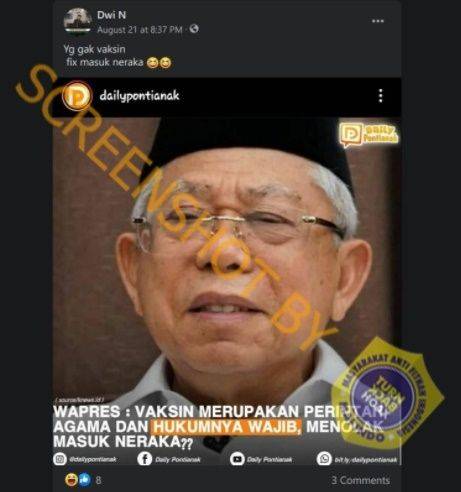Click the highlighted HUKUMNYA WAJIB text
461x492 pixels.
226,427
